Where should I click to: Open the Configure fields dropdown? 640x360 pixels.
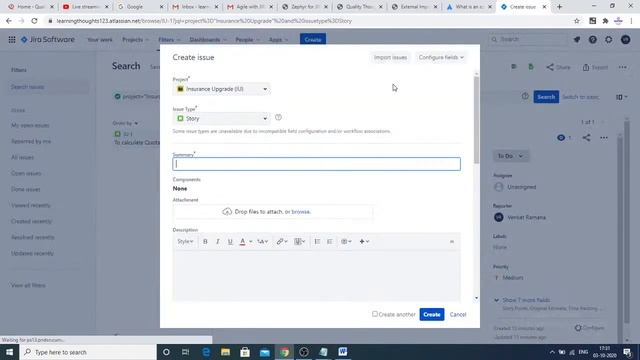coord(441,58)
